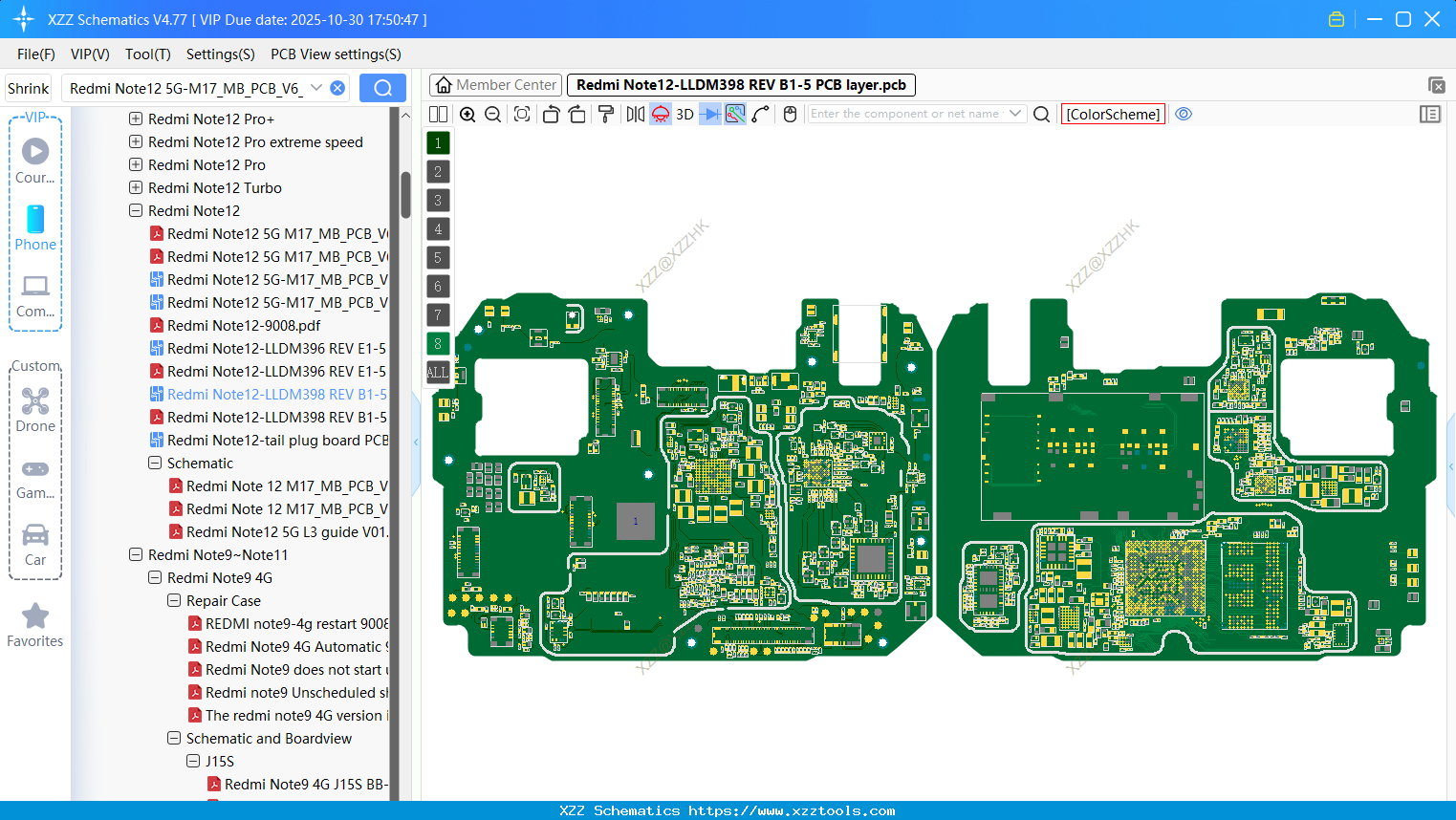Toggle the measurement tool highlight
The width and height of the screenshot is (1456, 820).
(734, 114)
